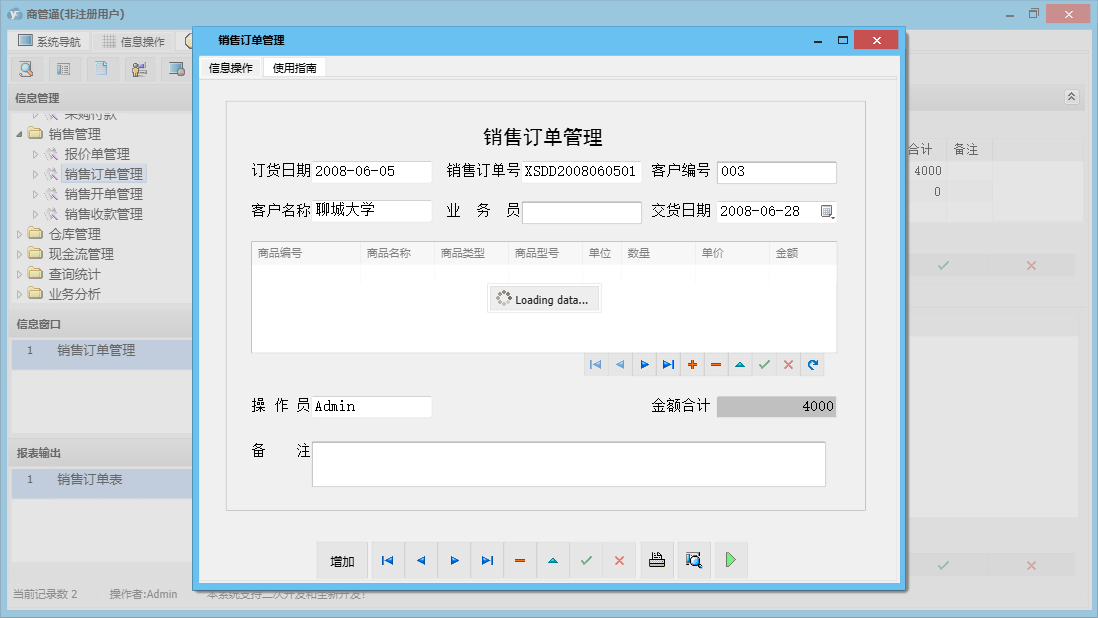Open print preview using the magnifier document icon
This screenshot has width=1098, height=618.
693,560
